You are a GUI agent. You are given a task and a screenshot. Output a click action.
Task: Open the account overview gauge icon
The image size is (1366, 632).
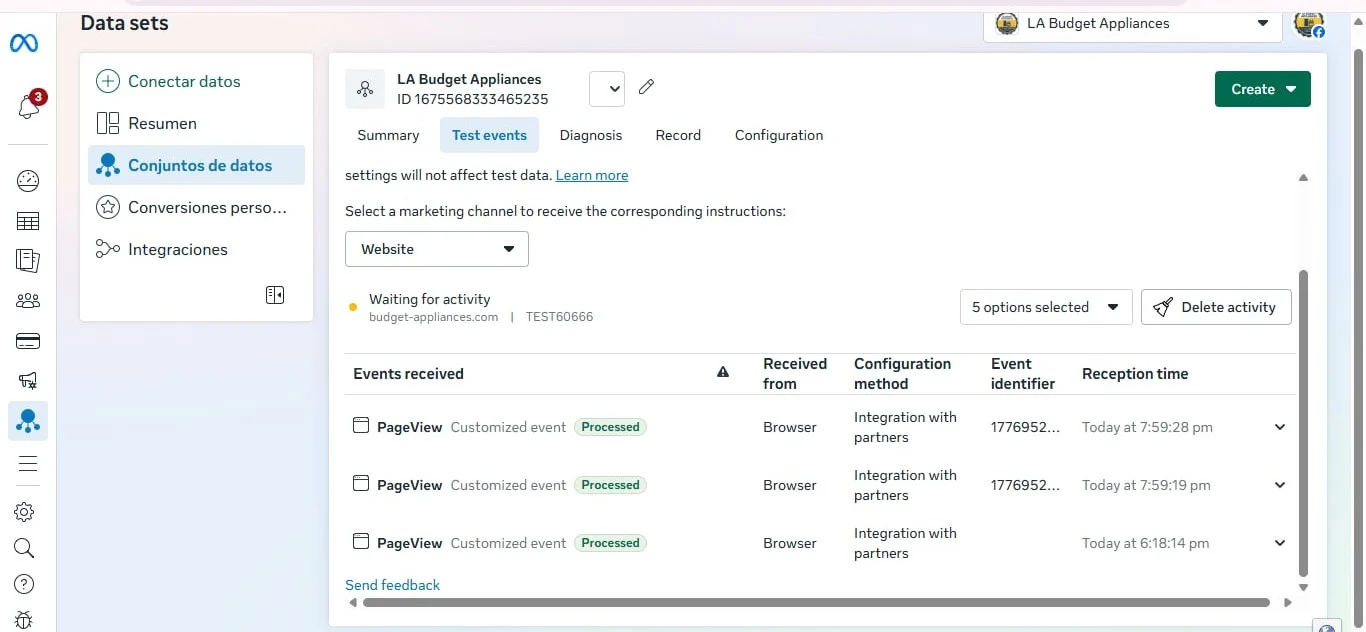(x=28, y=181)
